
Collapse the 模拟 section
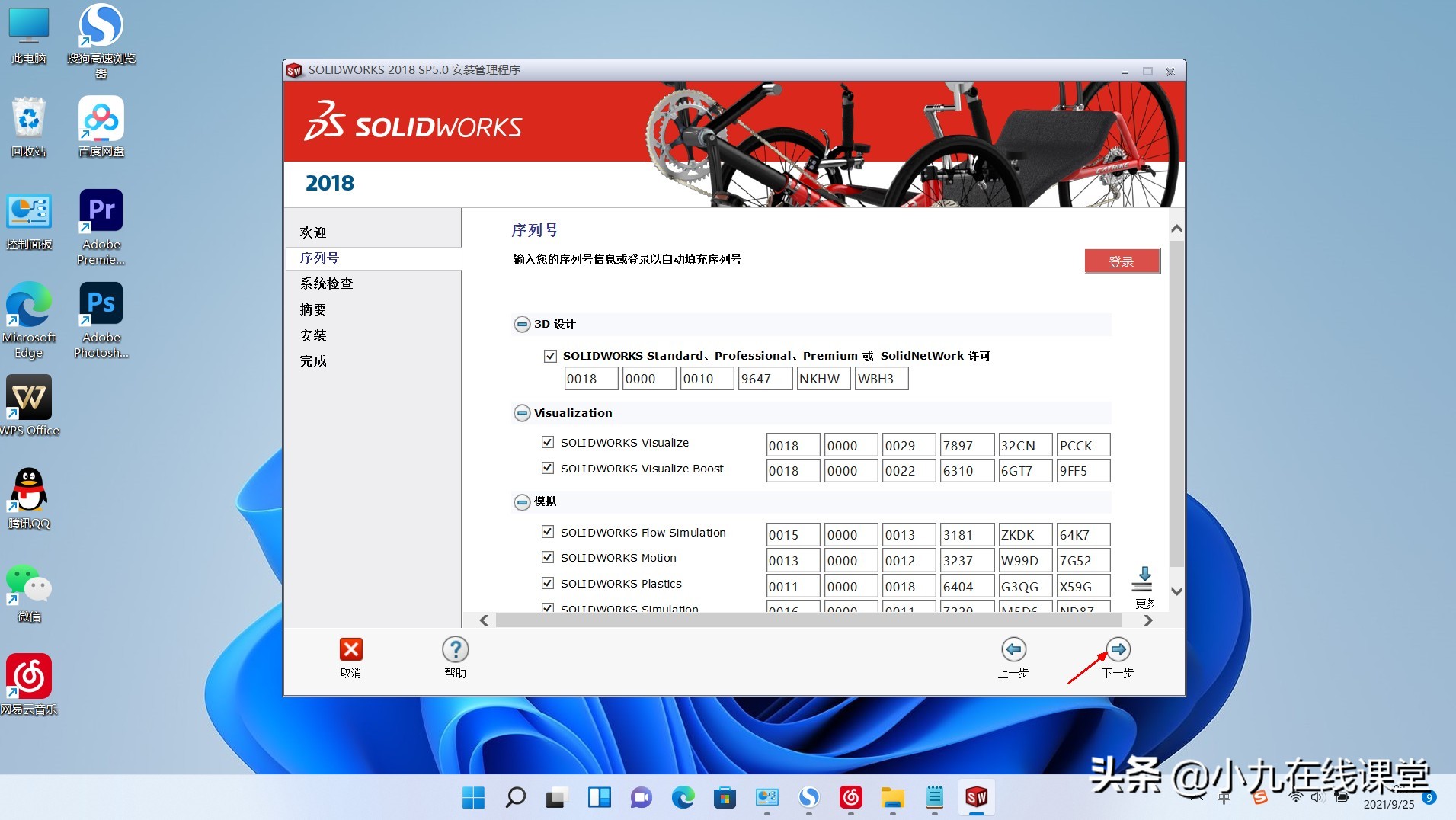(x=523, y=502)
